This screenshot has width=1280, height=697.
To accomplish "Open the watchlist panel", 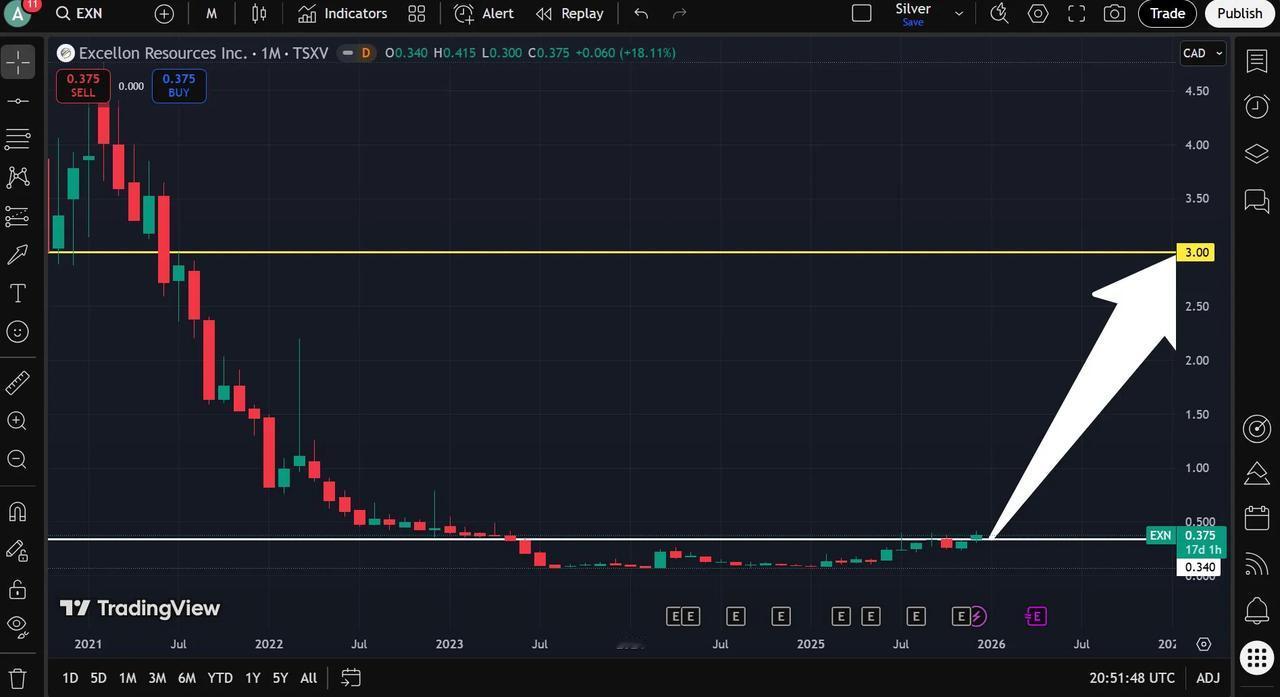I will tap(1257, 61).
